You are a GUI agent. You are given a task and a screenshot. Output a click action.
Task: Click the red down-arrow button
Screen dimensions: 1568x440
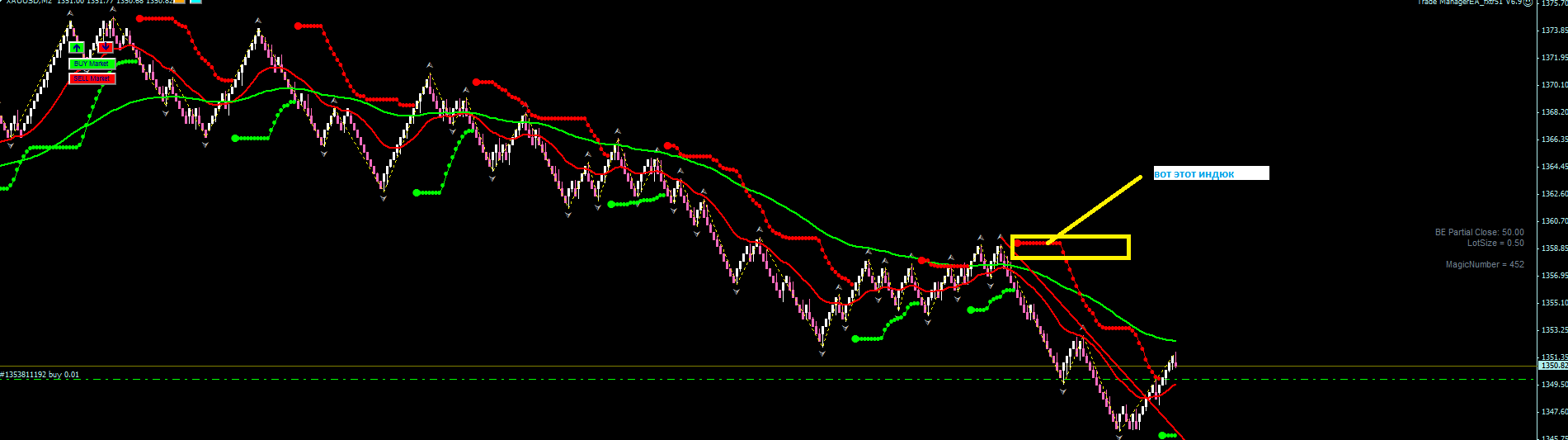click(x=106, y=47)
